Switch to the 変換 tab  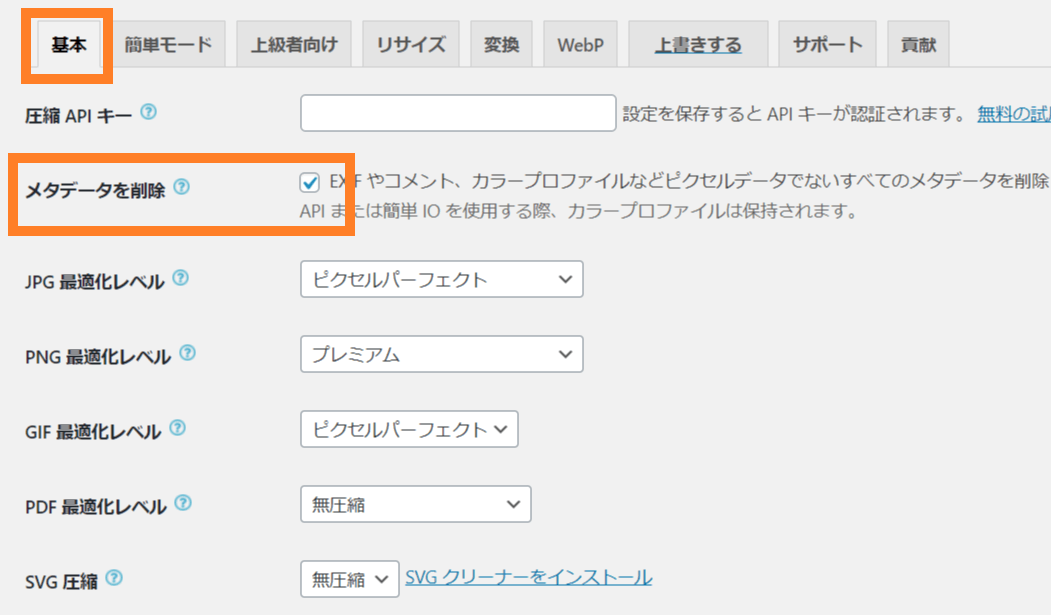coord(501,44)
